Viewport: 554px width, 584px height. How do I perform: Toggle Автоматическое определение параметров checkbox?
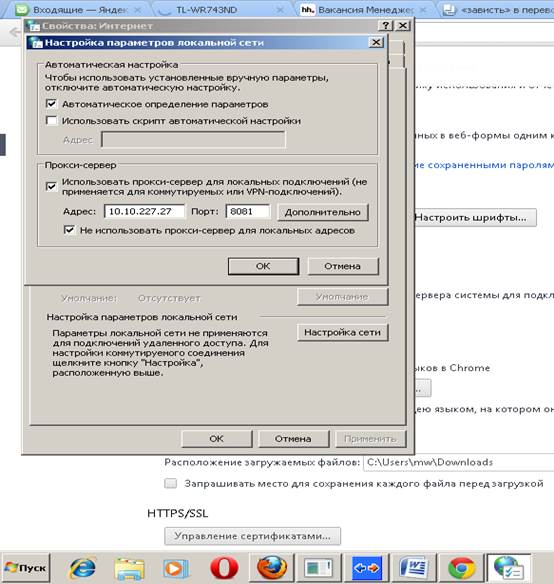click(x=51, y=104)
